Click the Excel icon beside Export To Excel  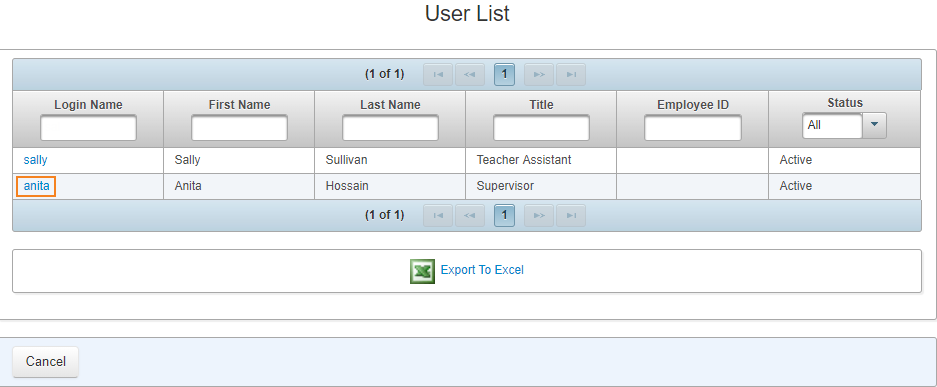422,271
